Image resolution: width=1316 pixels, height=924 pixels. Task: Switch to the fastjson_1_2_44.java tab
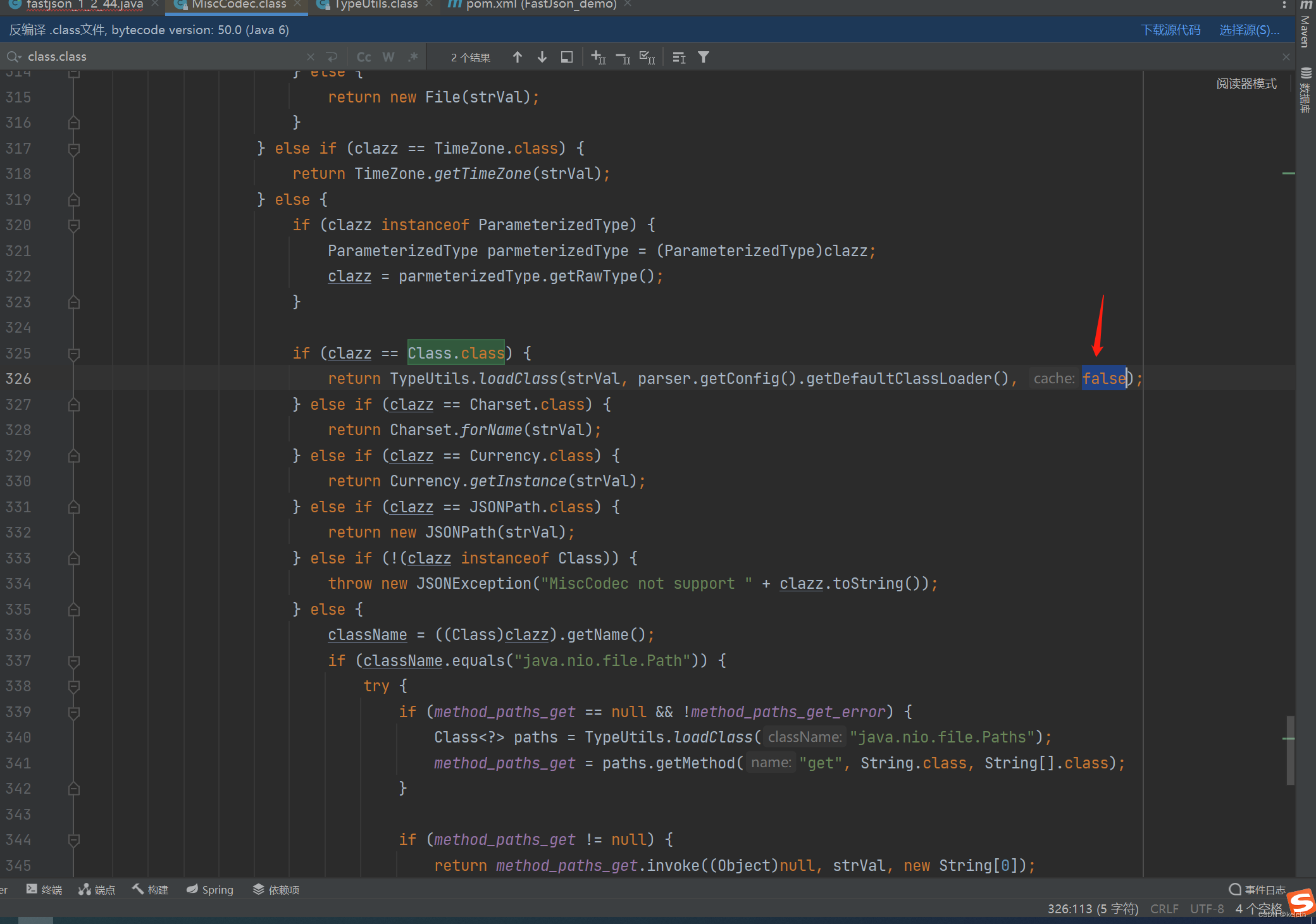(84, 5)
